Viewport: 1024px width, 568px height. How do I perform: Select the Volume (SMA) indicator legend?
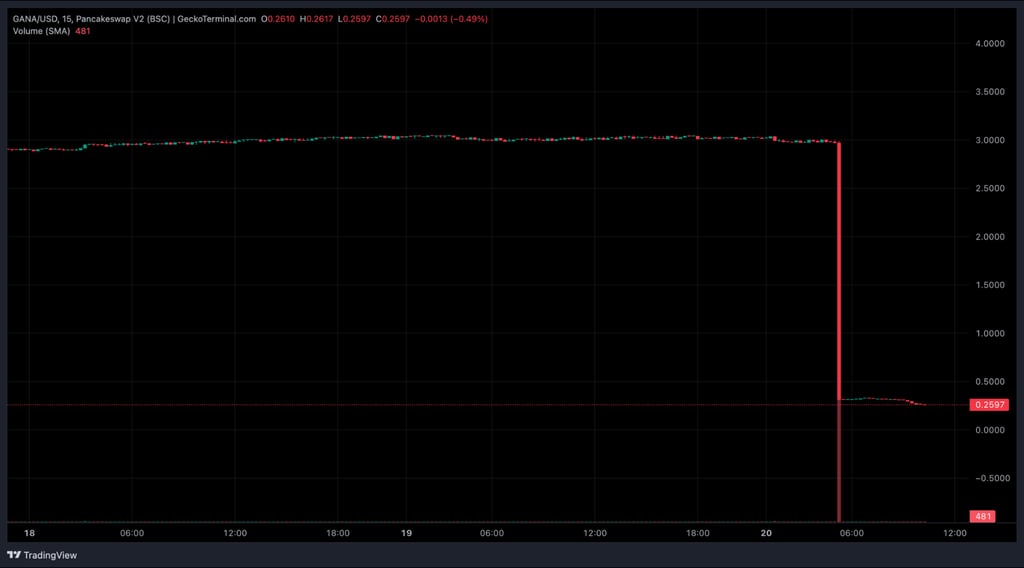[41, 31]
